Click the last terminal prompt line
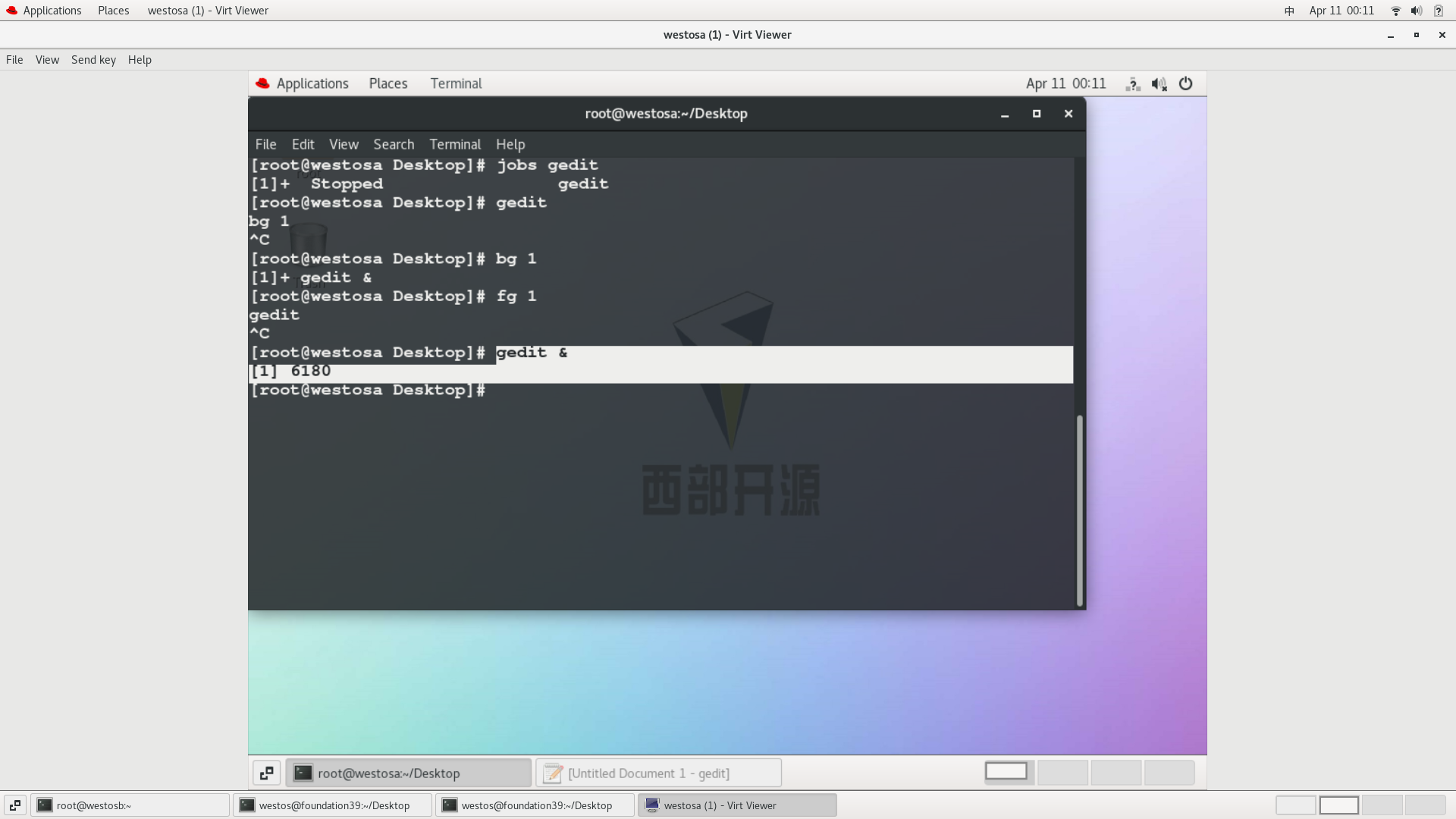 [368, 391]
